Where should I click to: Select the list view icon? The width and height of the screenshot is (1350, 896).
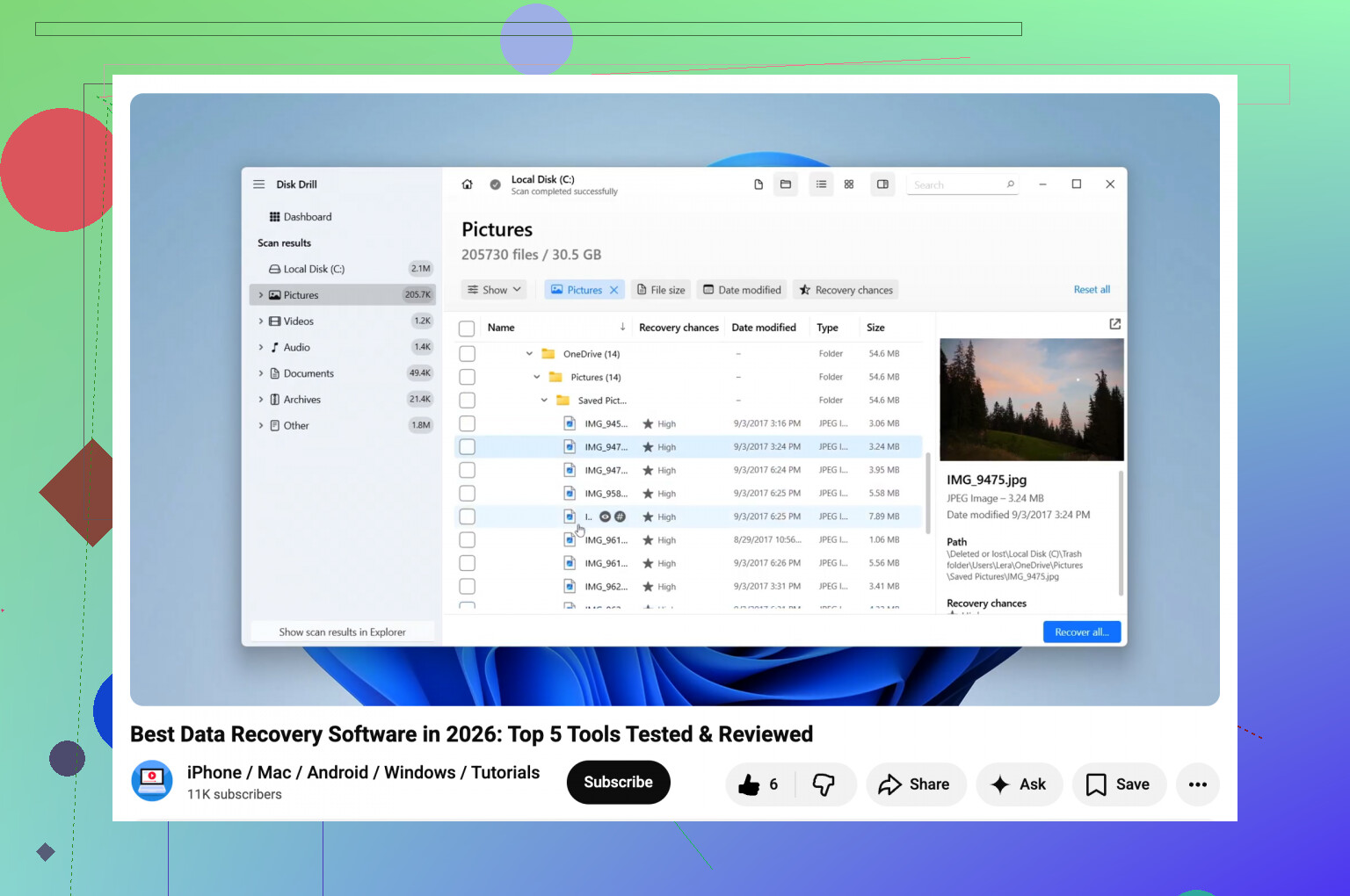click(x=821, y=184)
